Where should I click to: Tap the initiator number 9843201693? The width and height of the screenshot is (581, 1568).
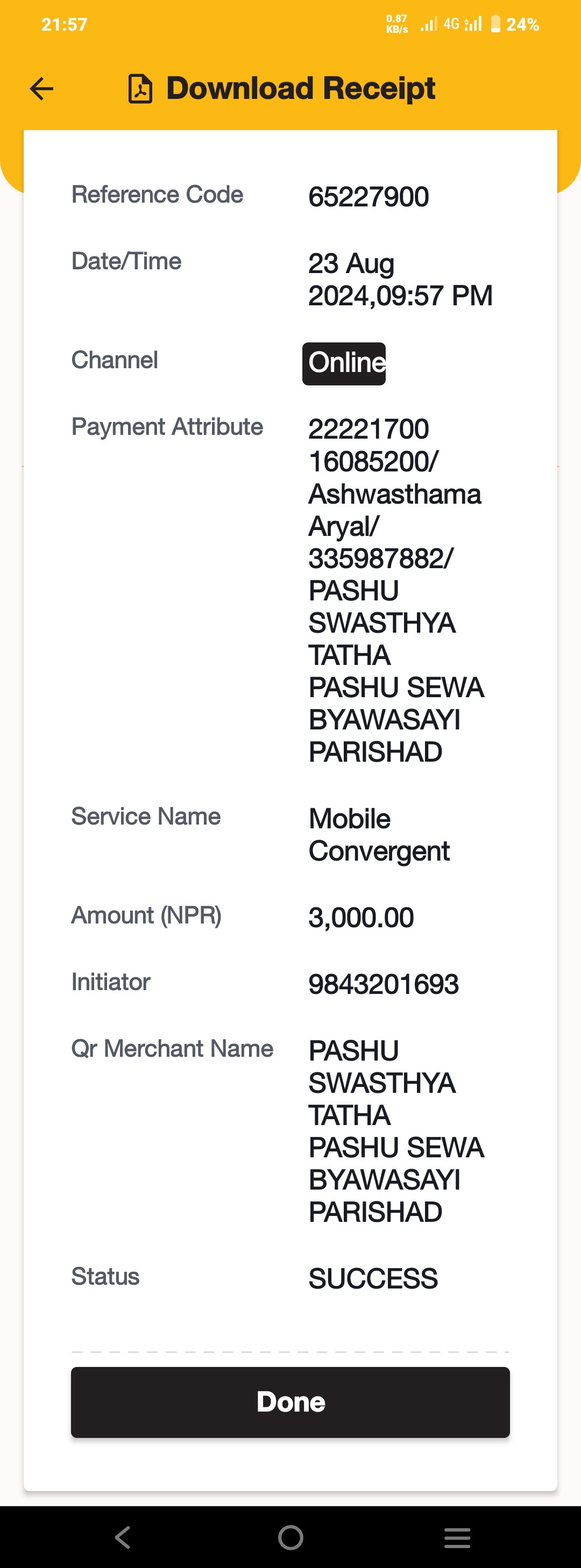pyautogui.click(x=383, y=984)
